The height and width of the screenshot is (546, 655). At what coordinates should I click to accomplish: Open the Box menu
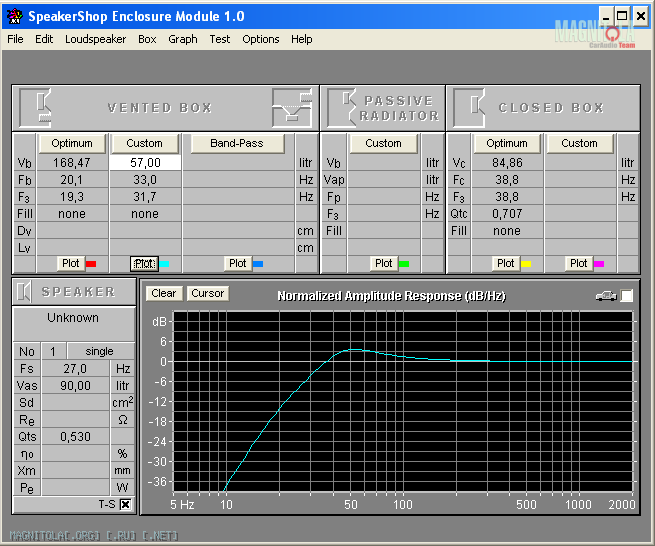[147, 39]
